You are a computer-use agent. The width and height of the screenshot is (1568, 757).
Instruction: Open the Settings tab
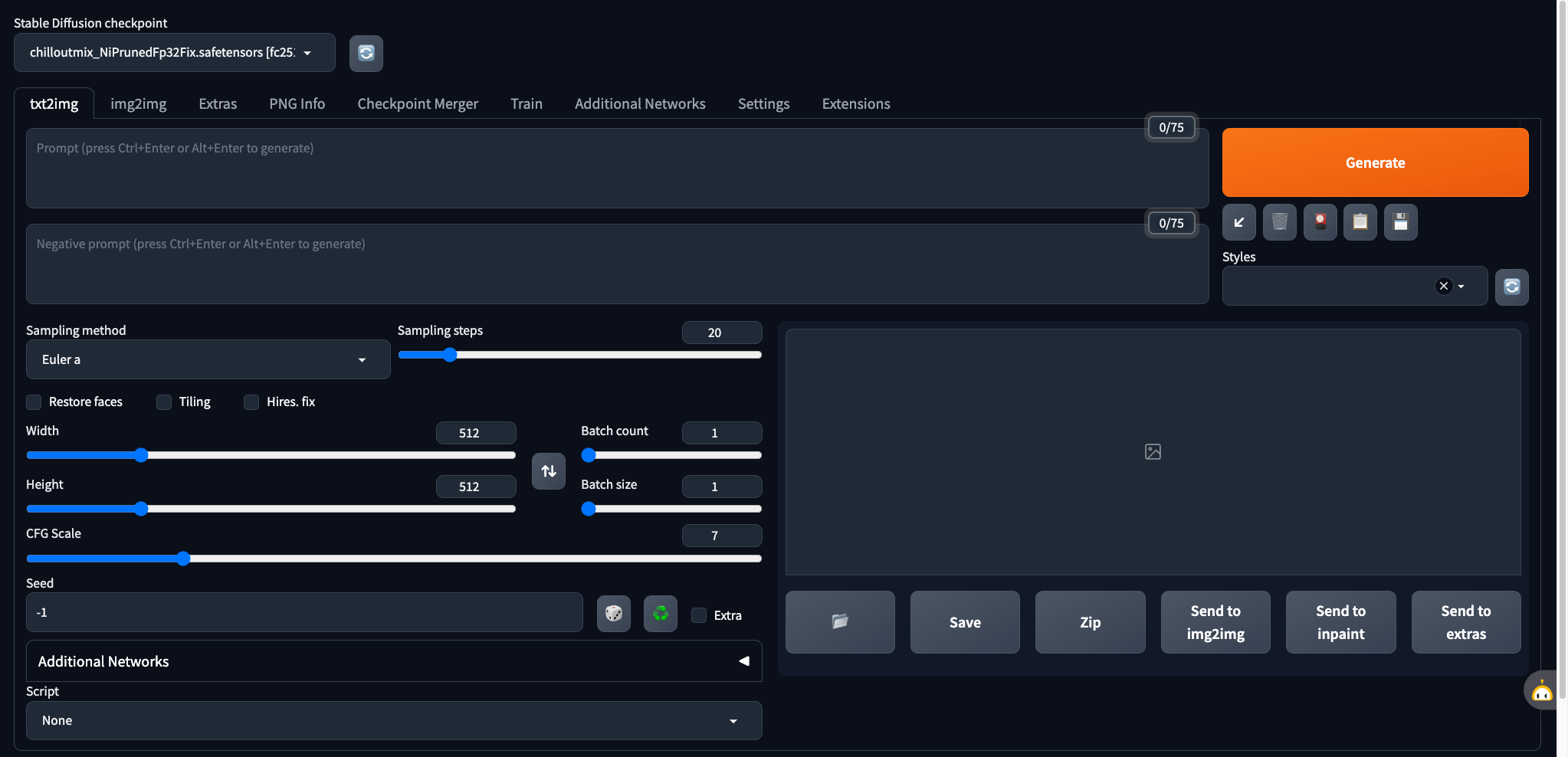click(763, 103)
